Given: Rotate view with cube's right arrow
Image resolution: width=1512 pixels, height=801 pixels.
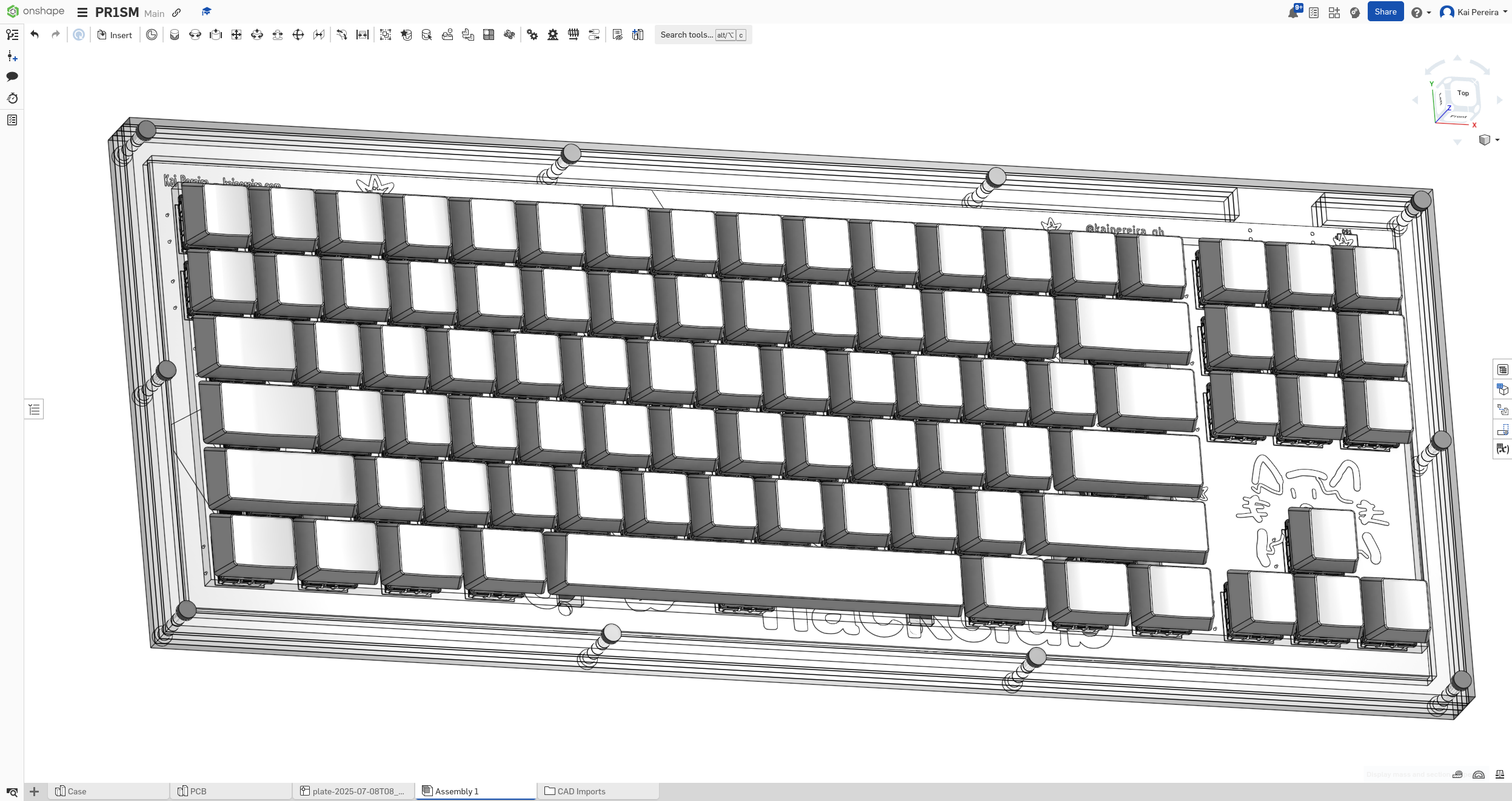Looking at the screenshot, I should pos(1499,100).
